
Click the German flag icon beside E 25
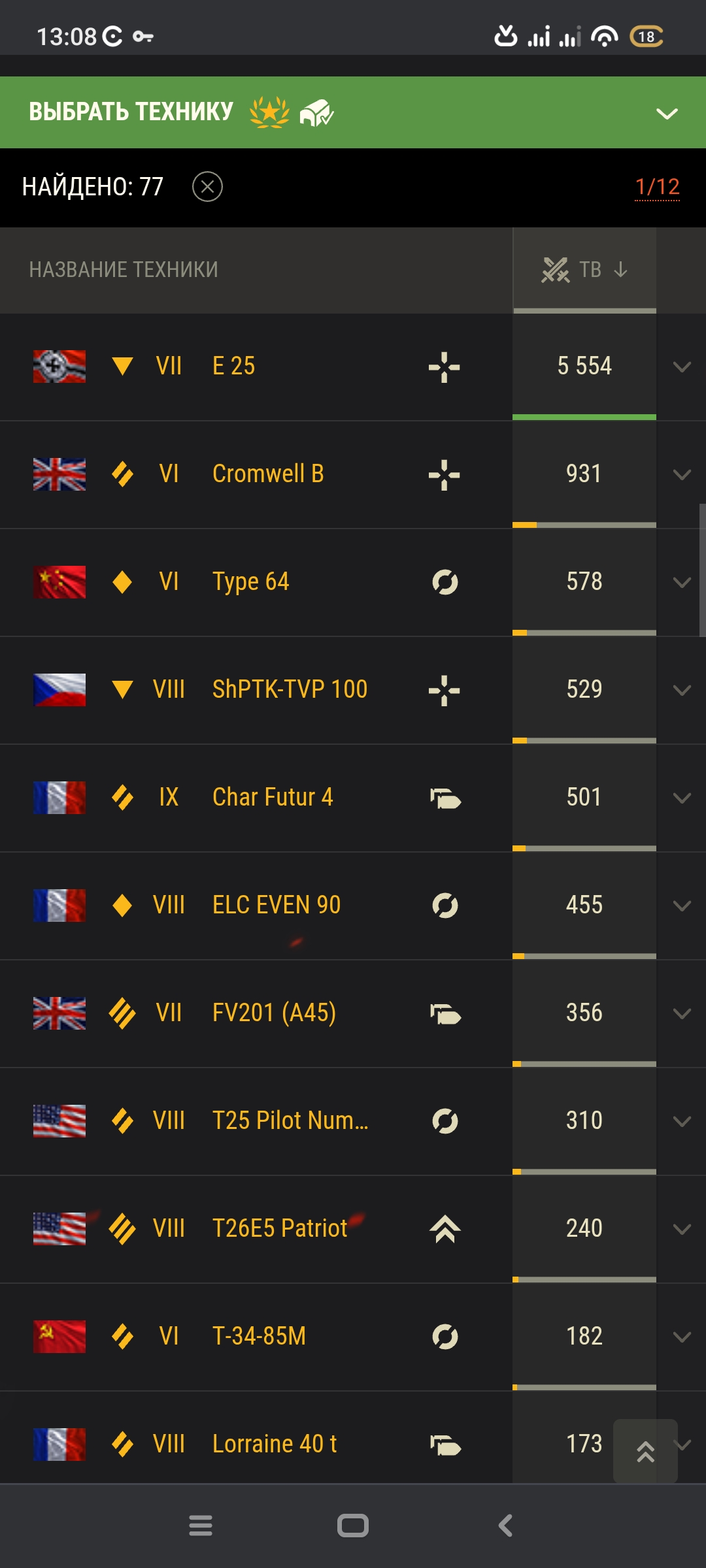point(59,367)
